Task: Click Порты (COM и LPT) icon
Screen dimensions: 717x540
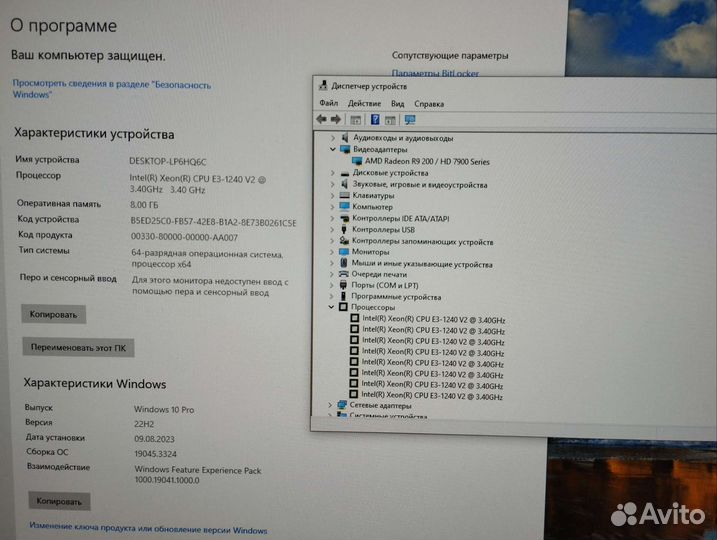Action: click(x=343, y=285)
